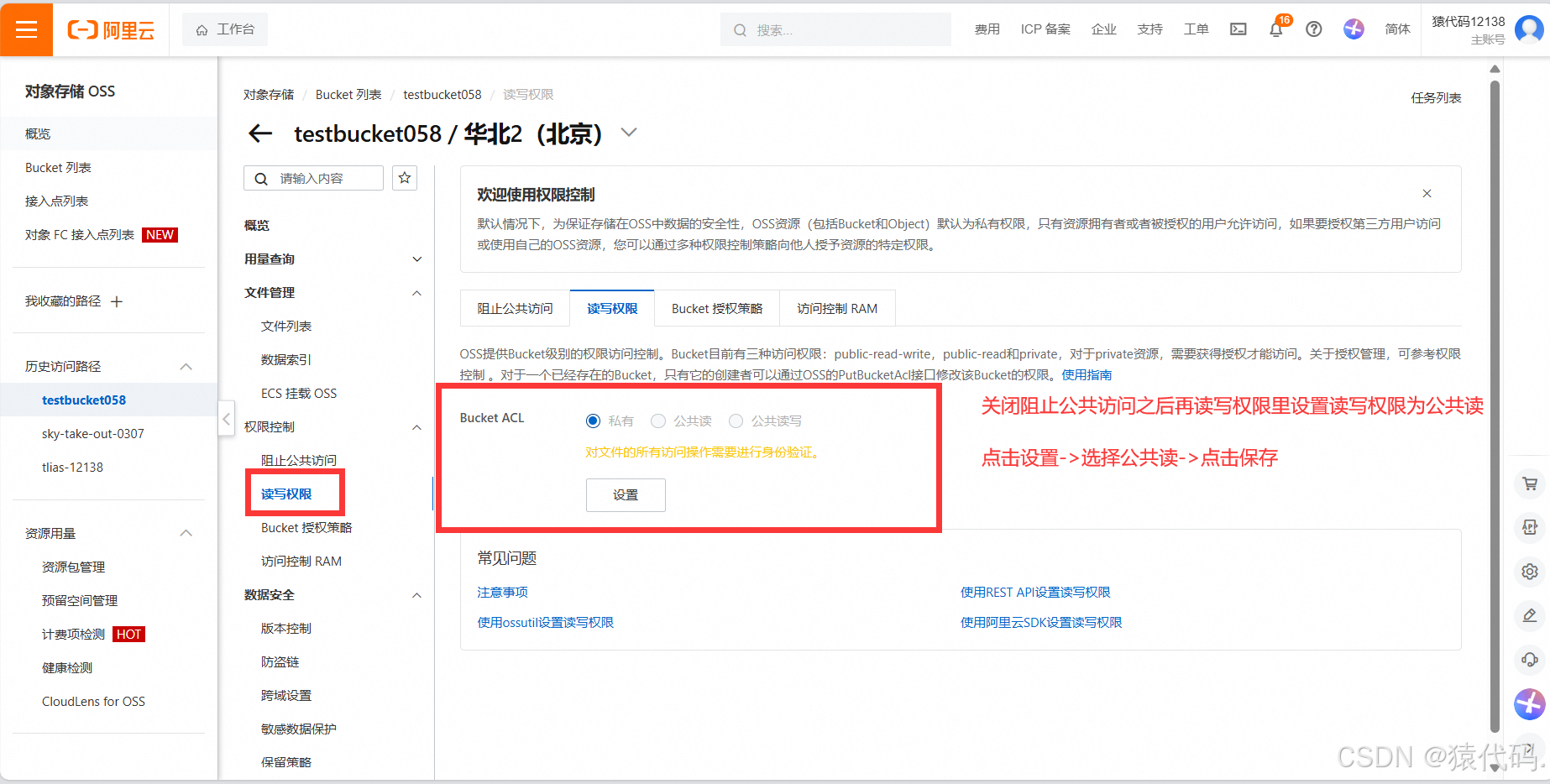Add a favorite path with plus icon
The height and width of the screenshot is (784, 1550).
pyautogui.click(x=117, y=301)
